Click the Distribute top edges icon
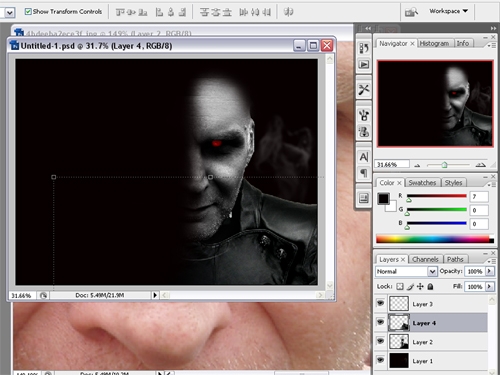Image resolution: width=500 pixels, height=375 pixels. (x=204, y=12)
